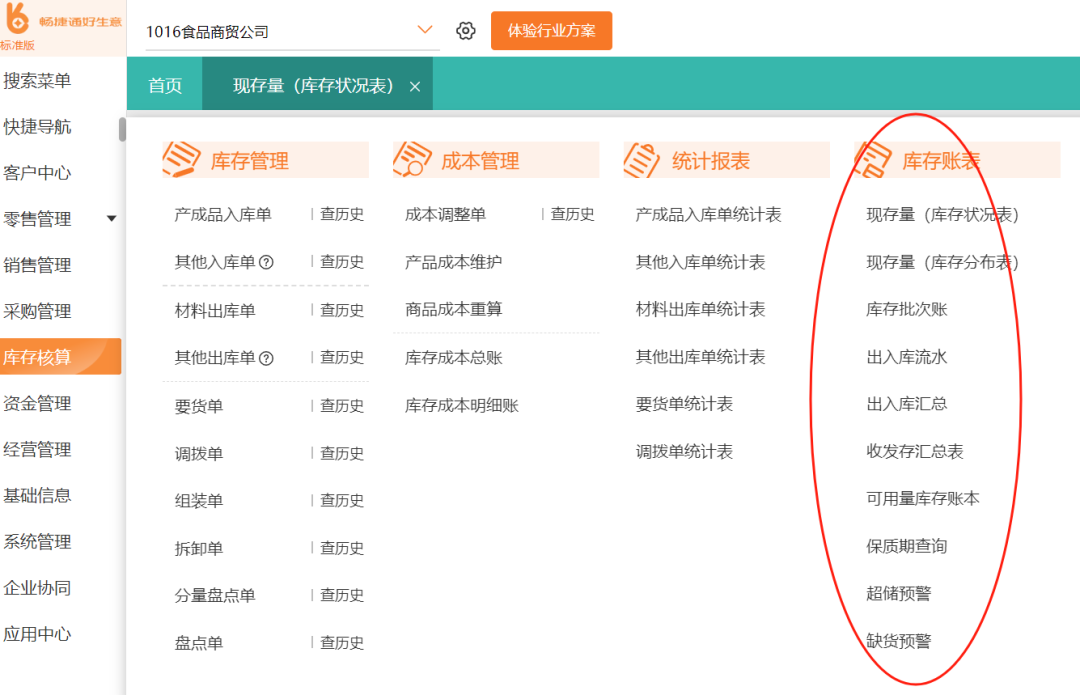1080x695 pixels.
Task: View 查历史 for 产成品入库单
Action: (x=342, y=214)
